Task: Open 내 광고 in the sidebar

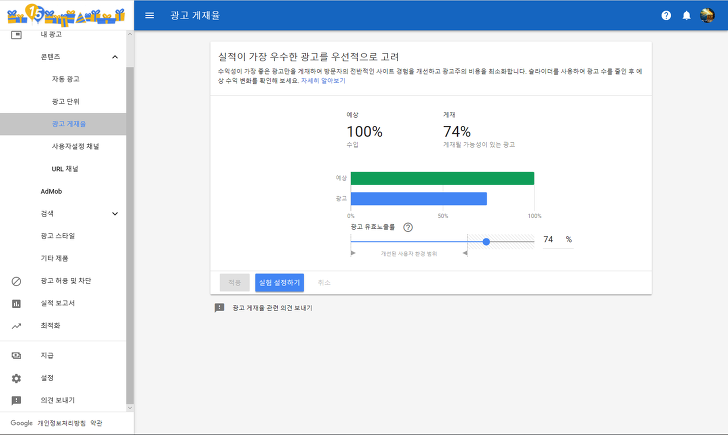Action: 51,34
